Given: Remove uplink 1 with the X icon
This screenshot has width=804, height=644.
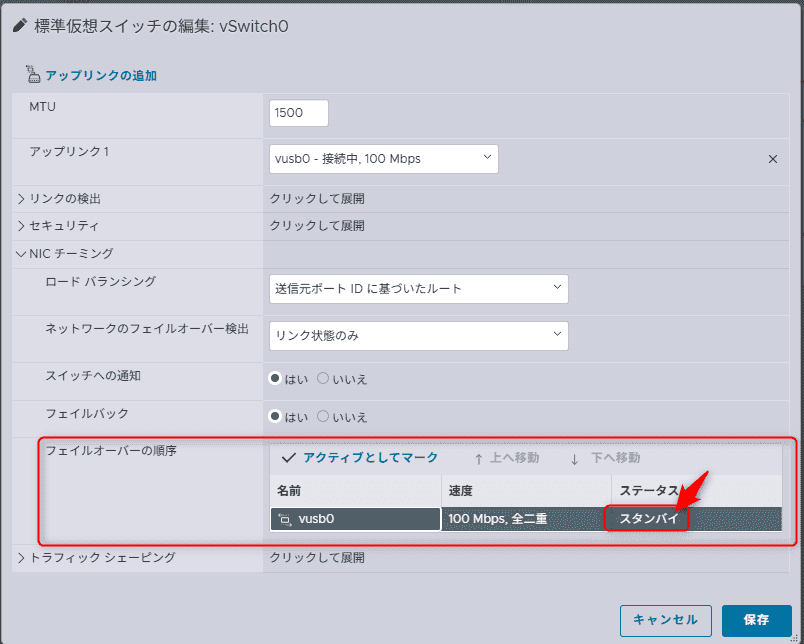Looking at the screenshot, I should click(x=773, y=159).
